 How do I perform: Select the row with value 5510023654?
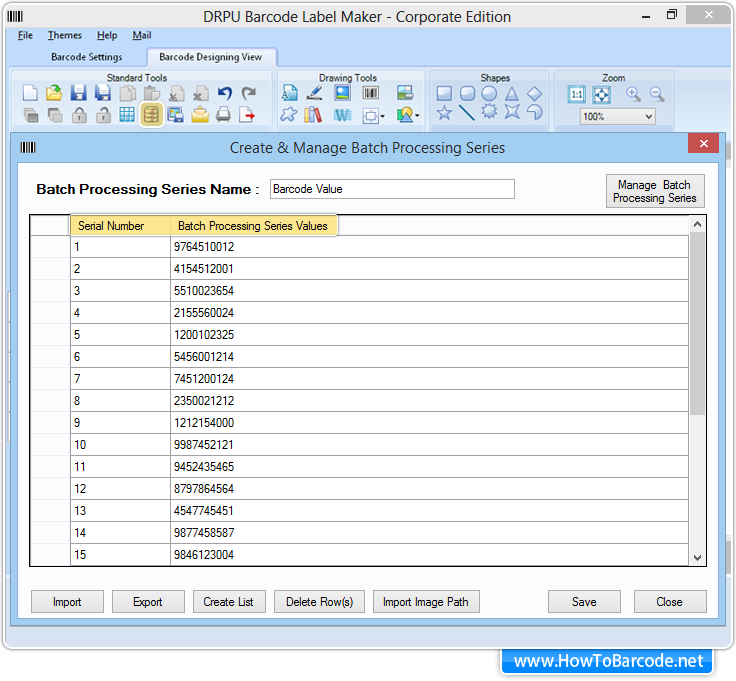(203, 291)
